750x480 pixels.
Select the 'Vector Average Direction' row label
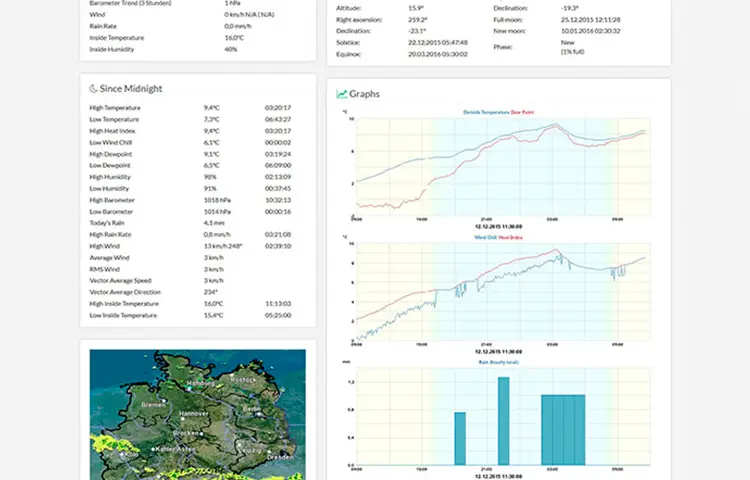pyautogui.click(x=125, y=292)
